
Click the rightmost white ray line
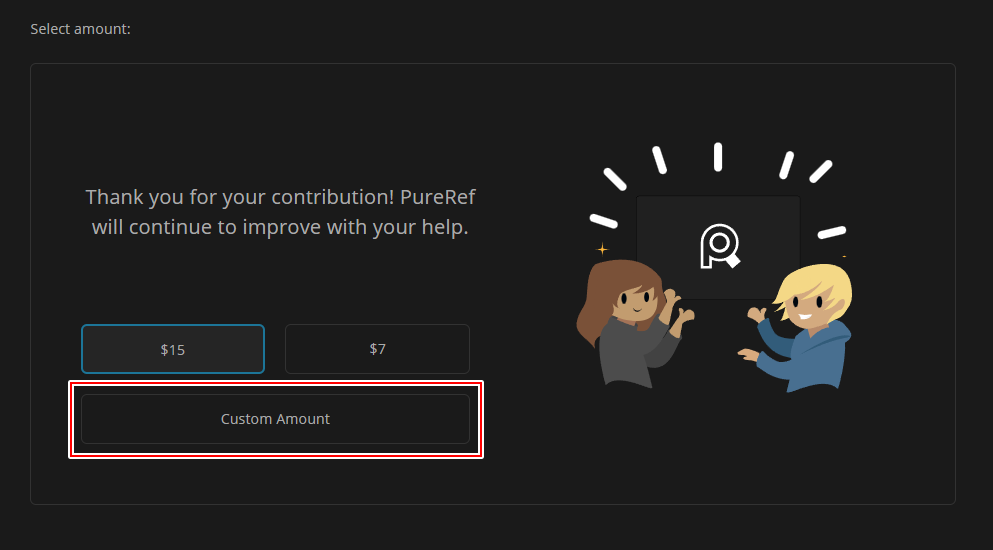pos(832,233)
